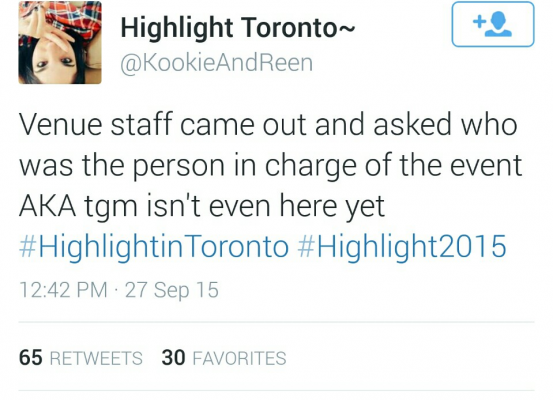View the 30 favorites count number
Viewport: 553px width, 400px height.
pos(173,357)
